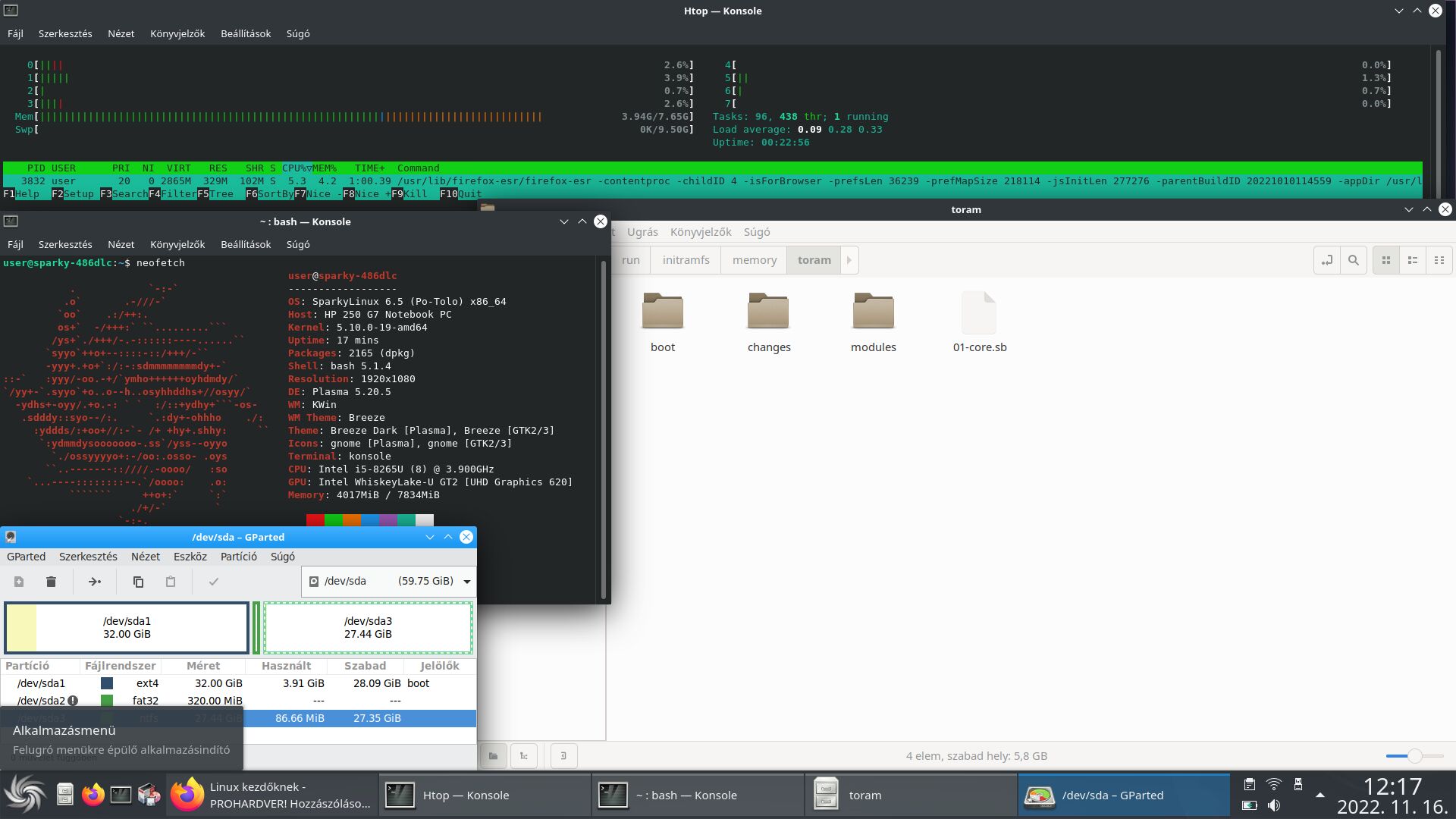
Task: Click the initramfs breadcrumb in file manager
Action: pos(686,260)
